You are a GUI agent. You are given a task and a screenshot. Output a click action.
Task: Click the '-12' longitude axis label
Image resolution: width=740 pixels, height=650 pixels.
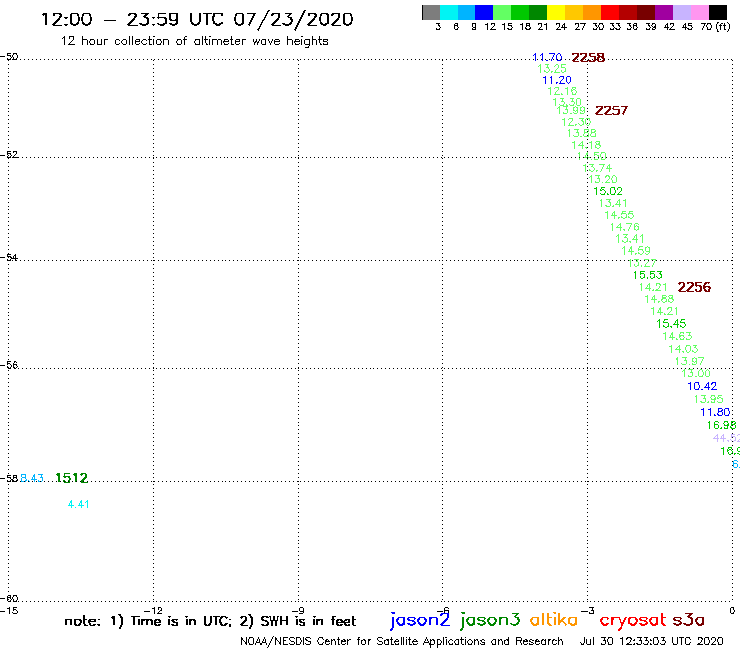(153, 610)
